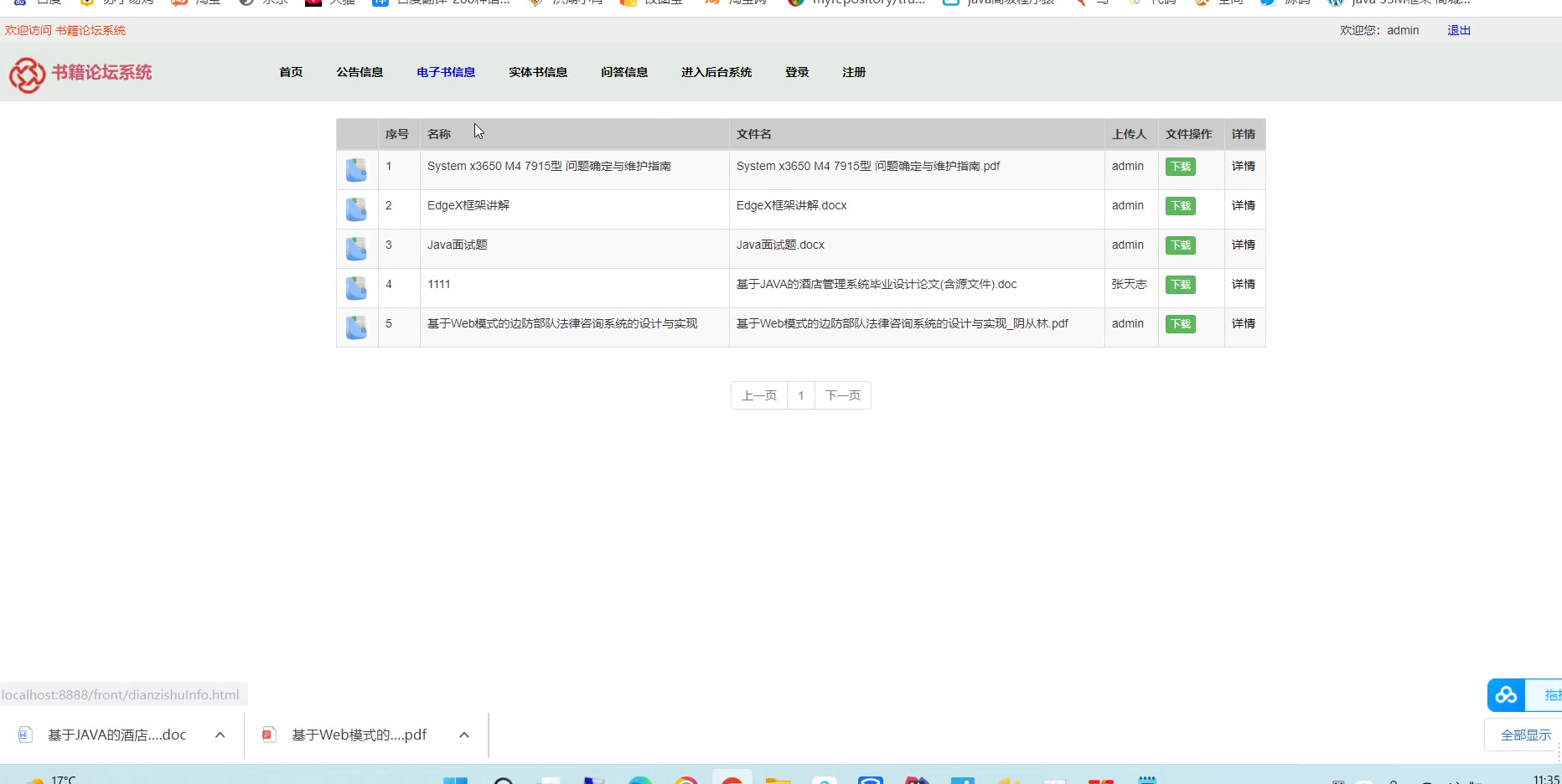1562x784 pixels.
Task: Click 退出 to log out
Action: (x=1458, y=30)
